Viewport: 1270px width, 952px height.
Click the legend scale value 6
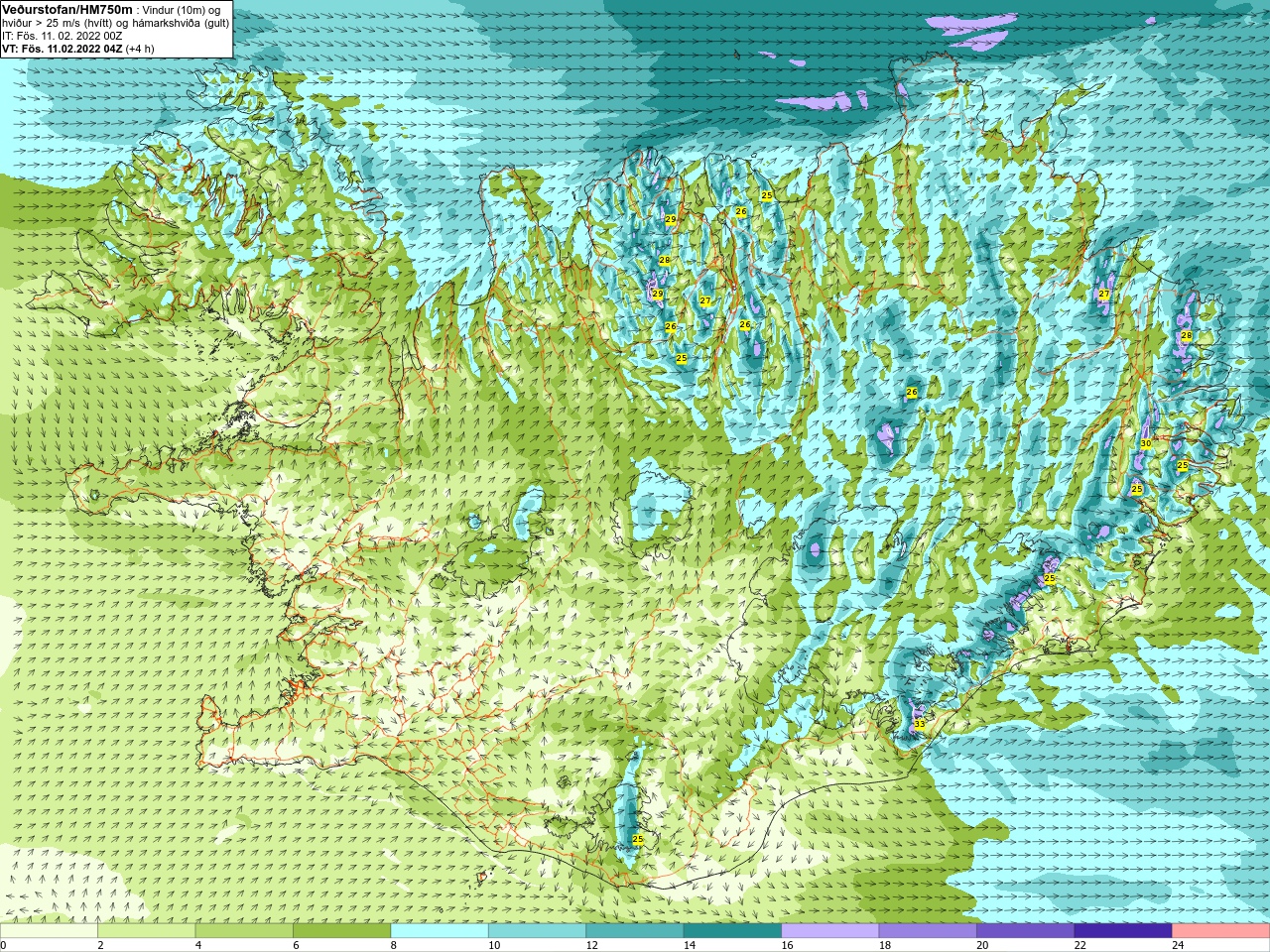coord(296,945)
